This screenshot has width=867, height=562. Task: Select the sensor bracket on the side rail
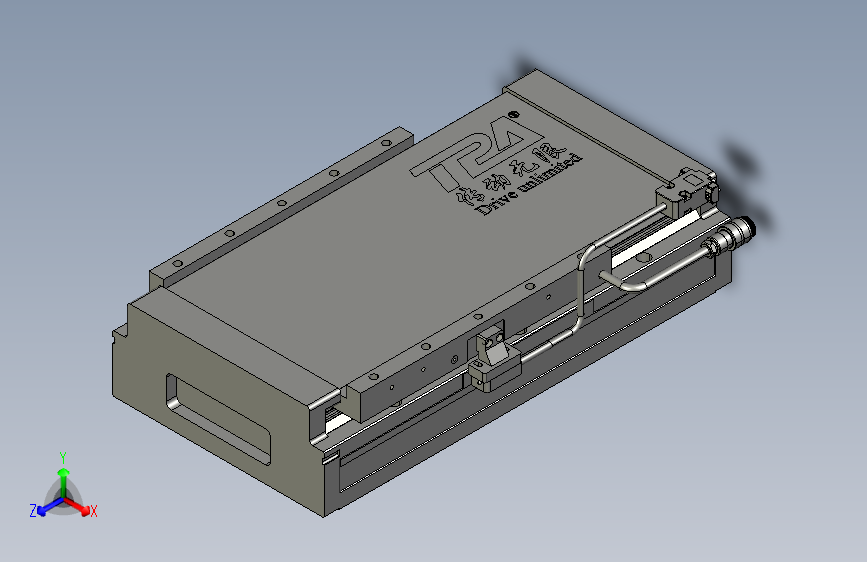pos(494,358)
